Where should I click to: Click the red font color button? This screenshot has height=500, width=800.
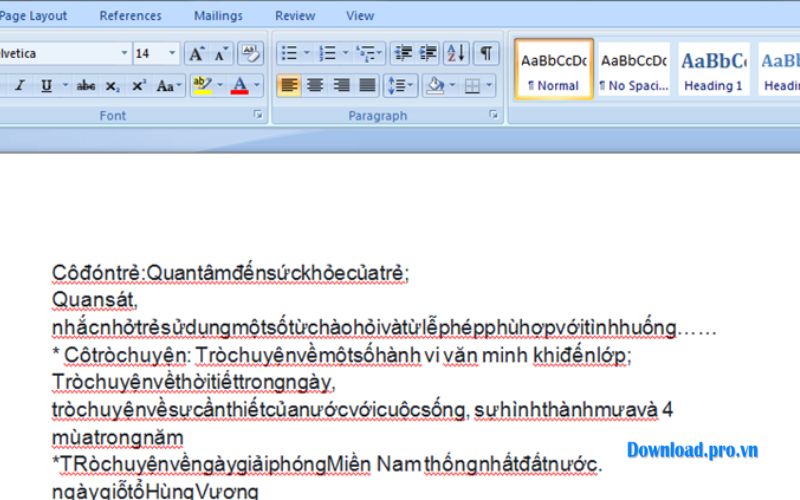[x=239, y=86]
